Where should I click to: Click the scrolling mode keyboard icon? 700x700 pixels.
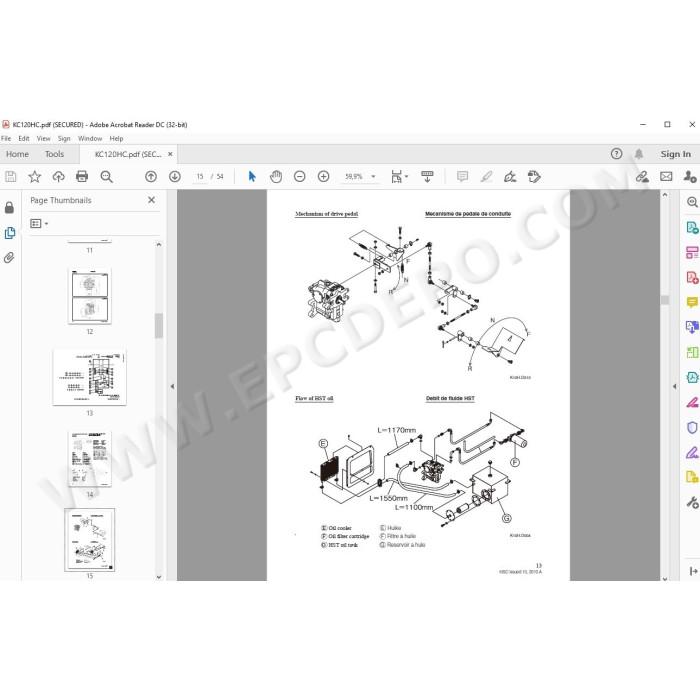coord(427,177)
